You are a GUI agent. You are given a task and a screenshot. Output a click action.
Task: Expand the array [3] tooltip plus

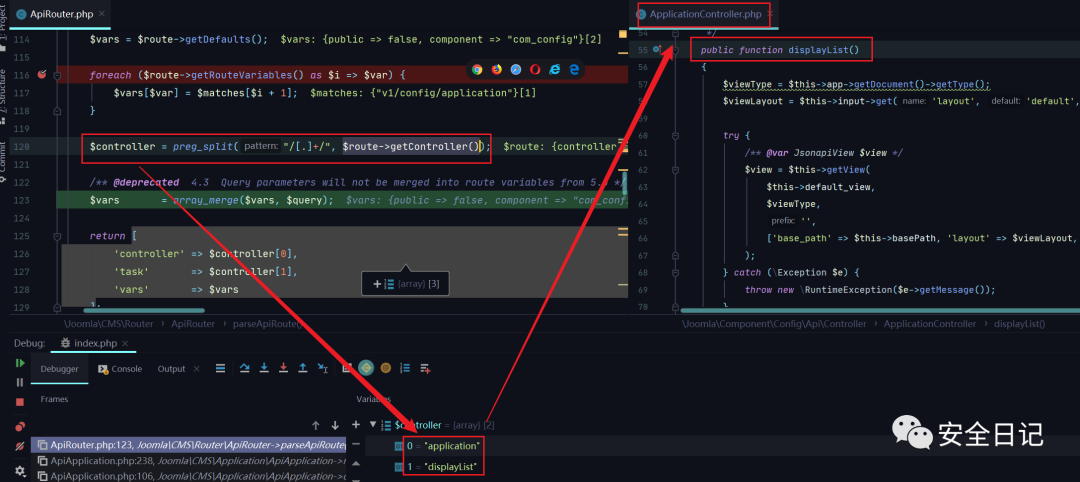378,285
